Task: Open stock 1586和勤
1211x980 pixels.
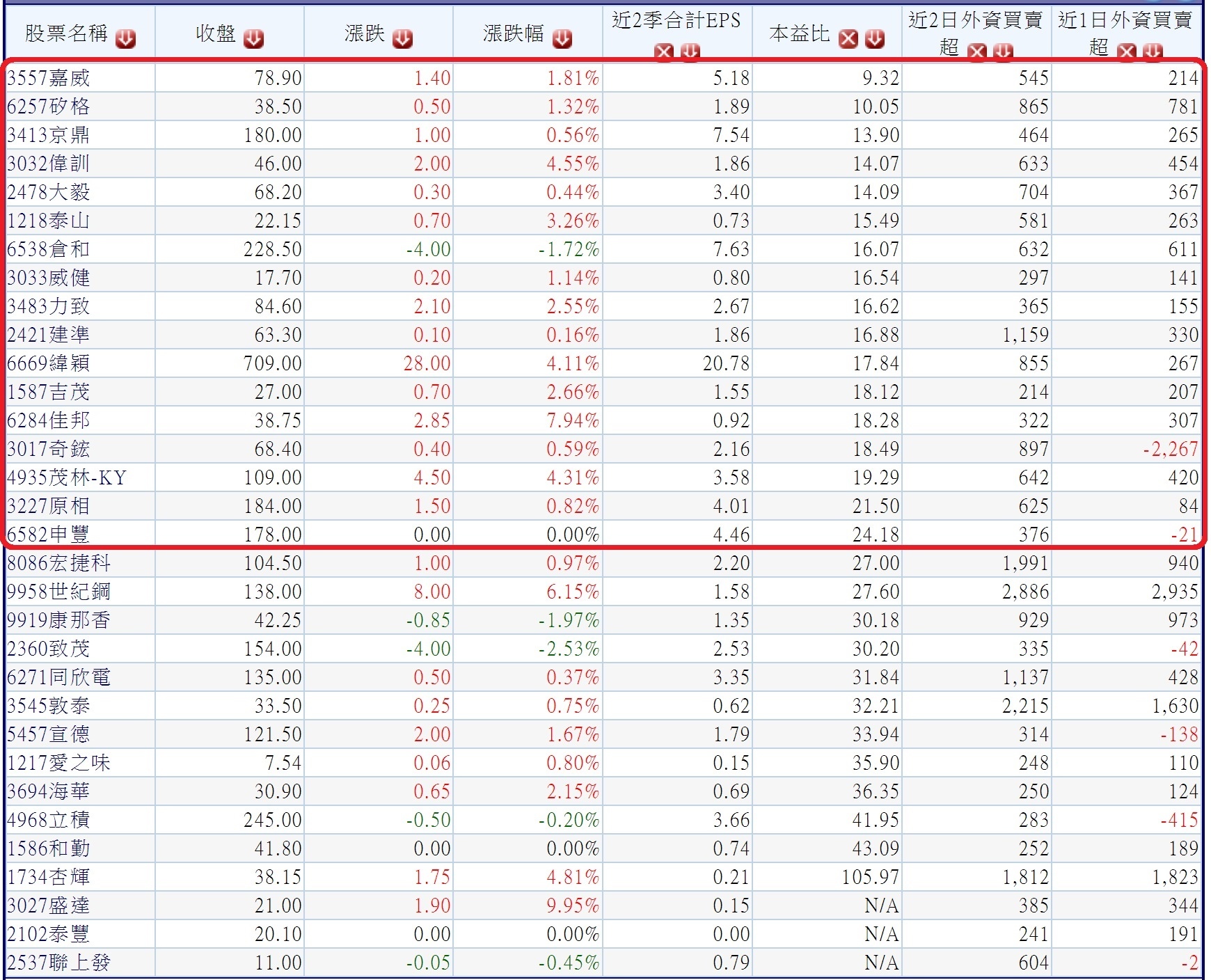Action: tap(49, 848)
